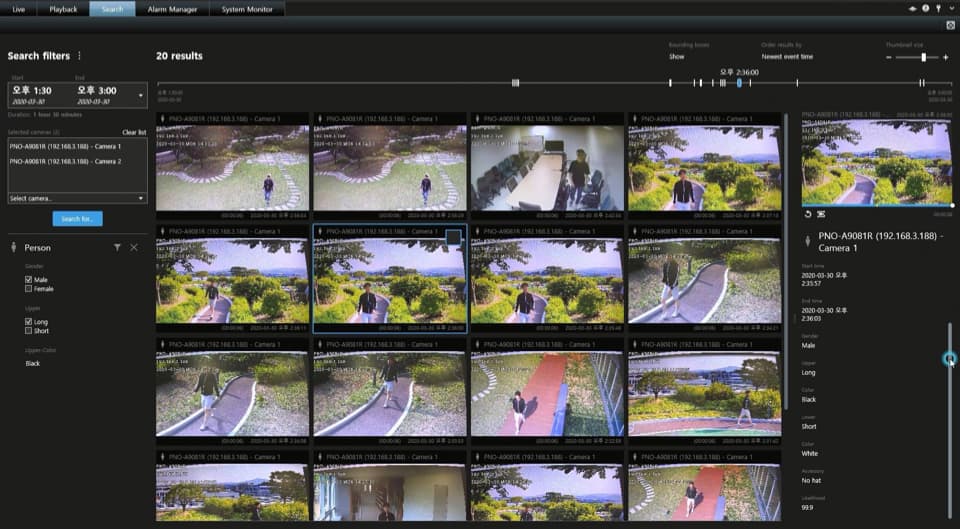This screenshot has height=529, width=960.
Task: Select the checkbox on the highlighted thumbnail
Action: coord(453,237)
